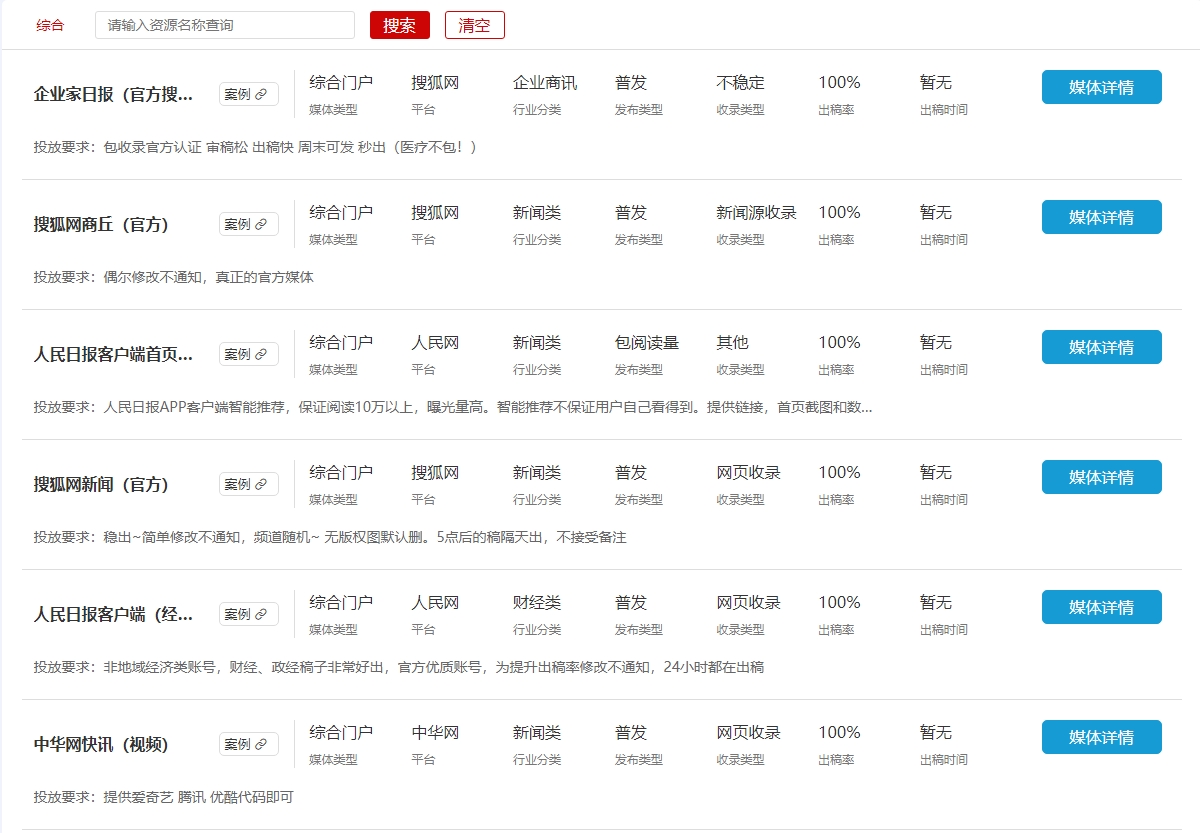The image size is (1200, 833).
Task: Click the 清空 button
Action: [474, 25]
